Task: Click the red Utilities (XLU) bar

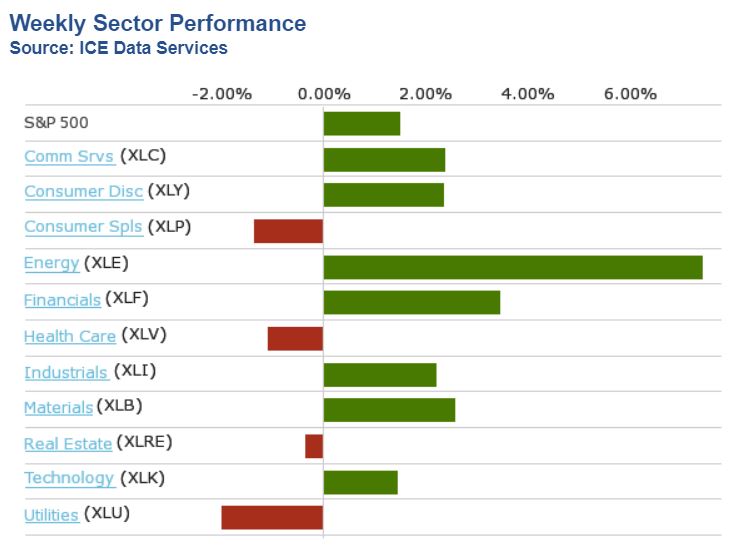Action: click(x=272, y=517)
